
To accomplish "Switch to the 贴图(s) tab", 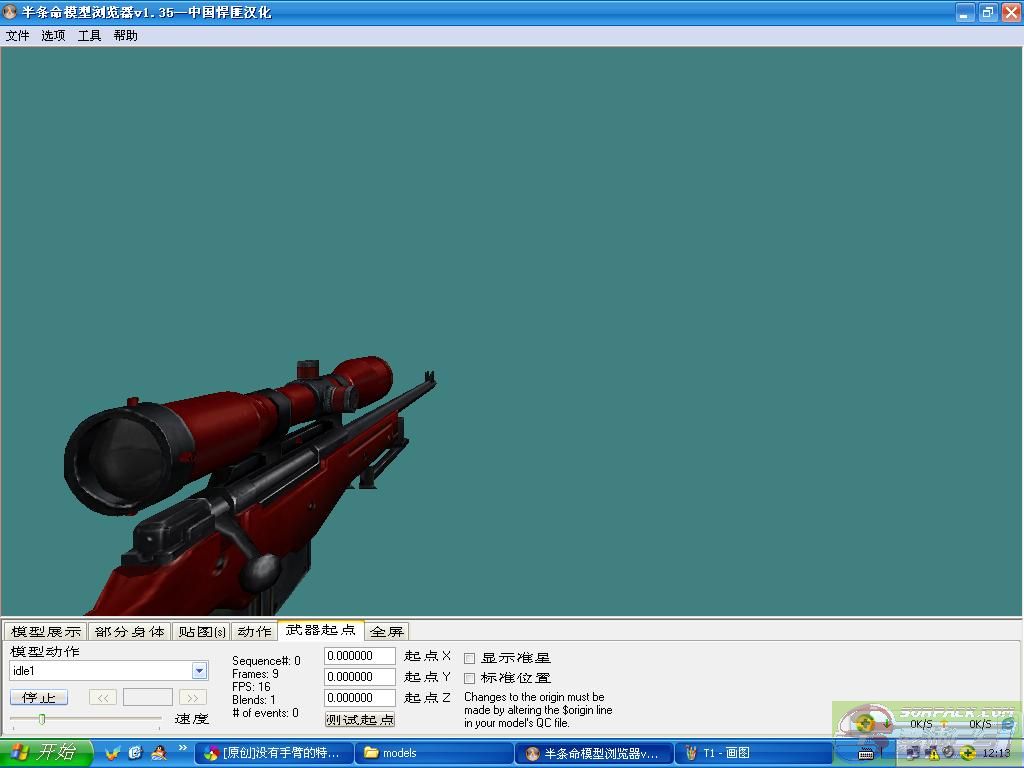I will pyautogui.click(x=202, y=632).
